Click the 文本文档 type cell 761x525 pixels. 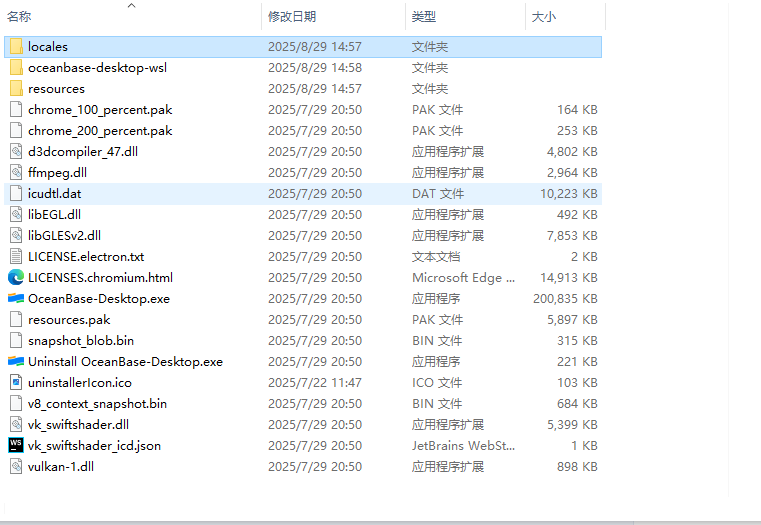coord(436,256)
